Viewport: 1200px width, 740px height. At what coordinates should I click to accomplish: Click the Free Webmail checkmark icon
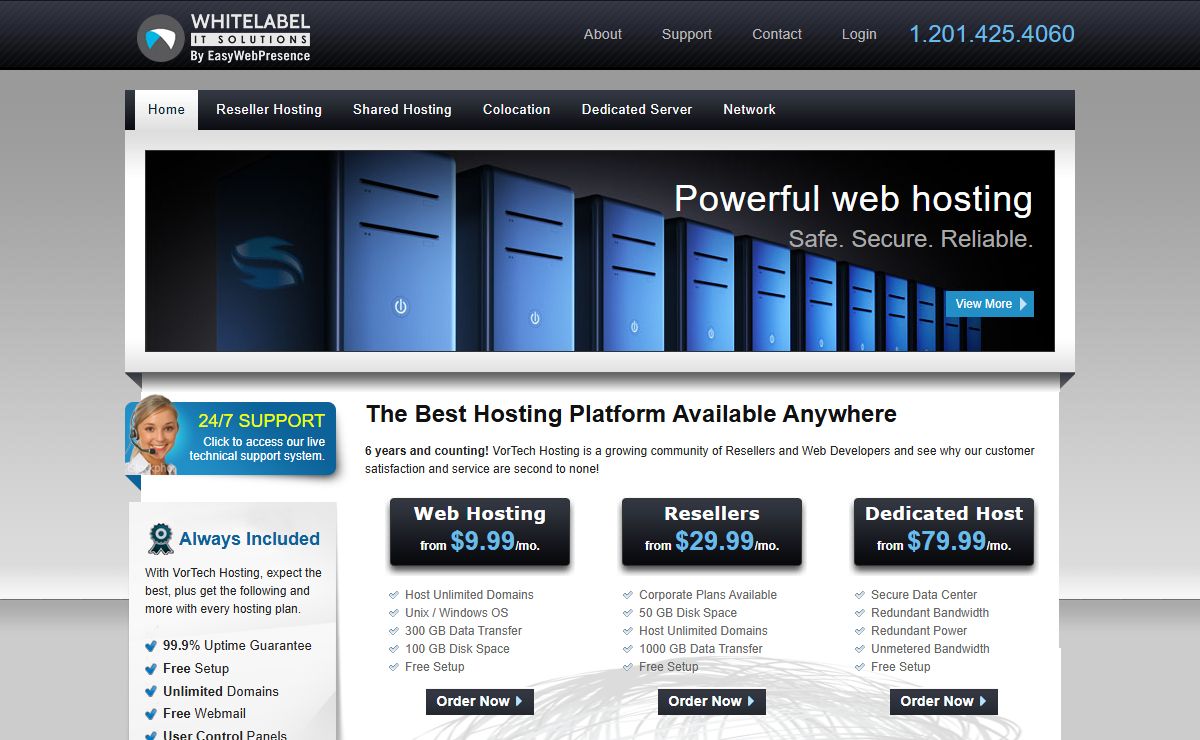pyautogui.click(x=151, y=714)
